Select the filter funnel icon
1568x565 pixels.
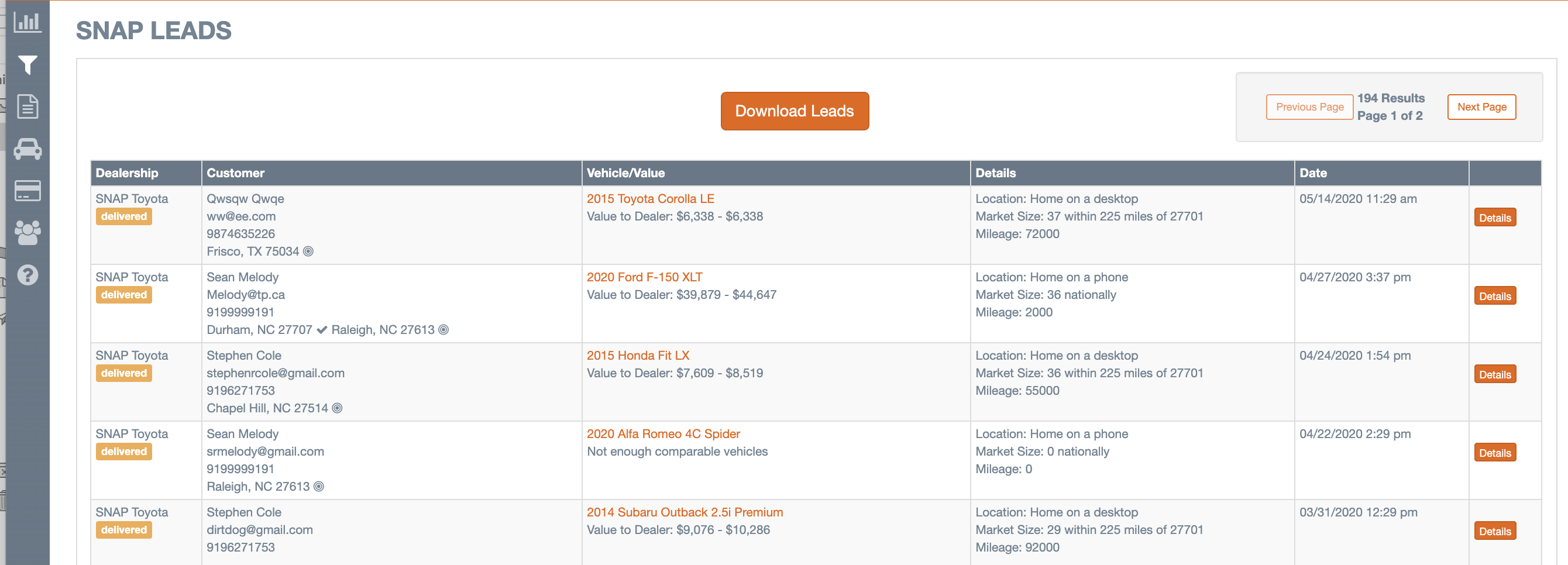27,66
